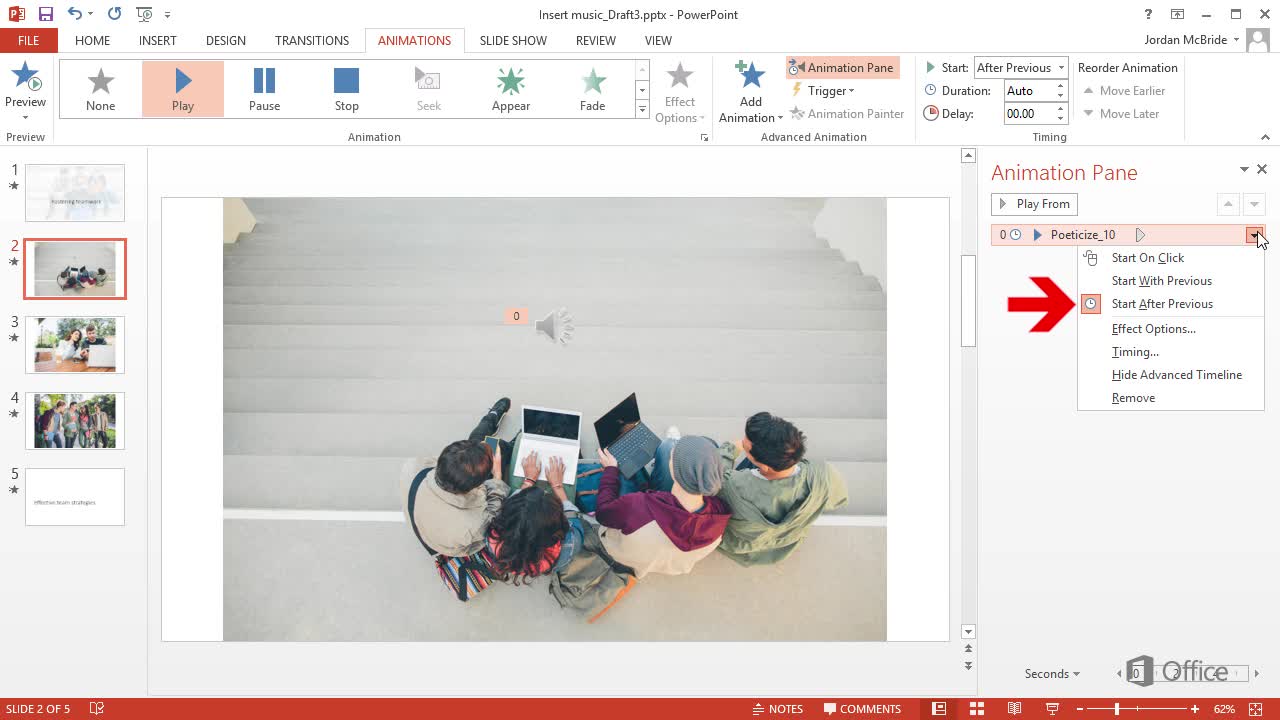Click the Delay field showing 00.00

coord(1029,114)
